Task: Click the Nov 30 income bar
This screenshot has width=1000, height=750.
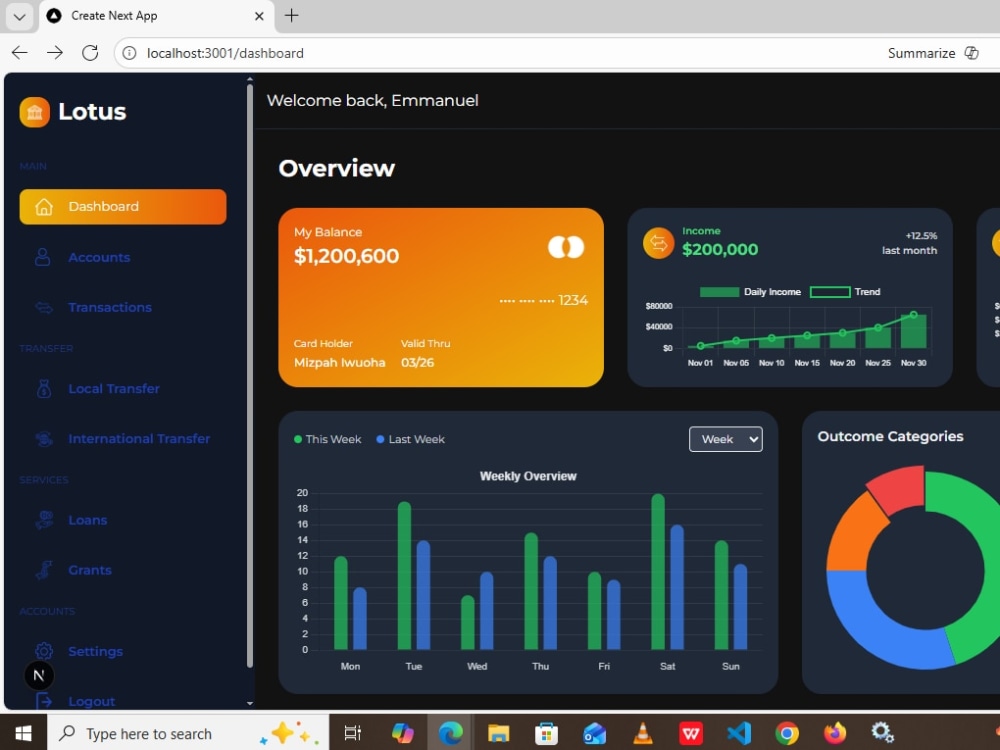Action: (913, 331)
